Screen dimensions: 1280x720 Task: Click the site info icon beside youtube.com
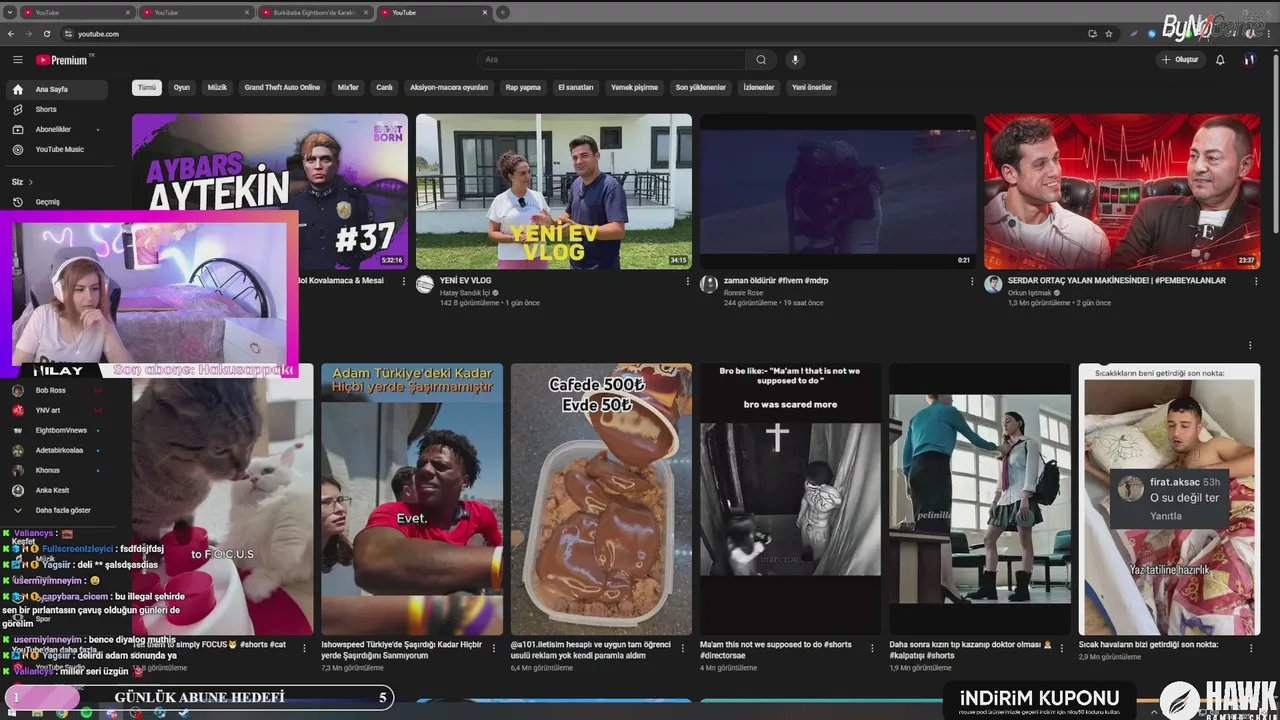pos(68,34)
